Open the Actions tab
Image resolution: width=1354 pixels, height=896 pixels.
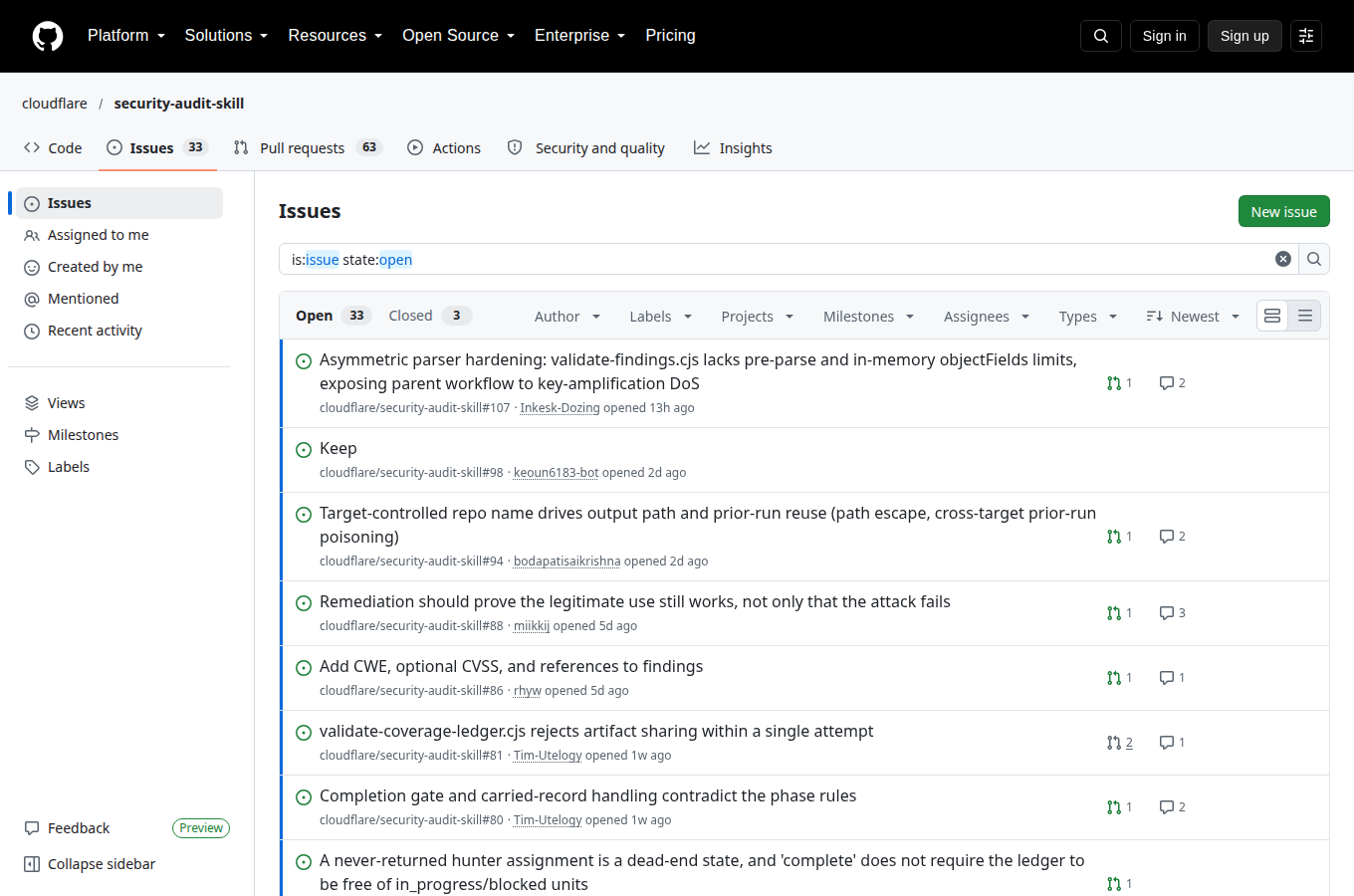444,148
